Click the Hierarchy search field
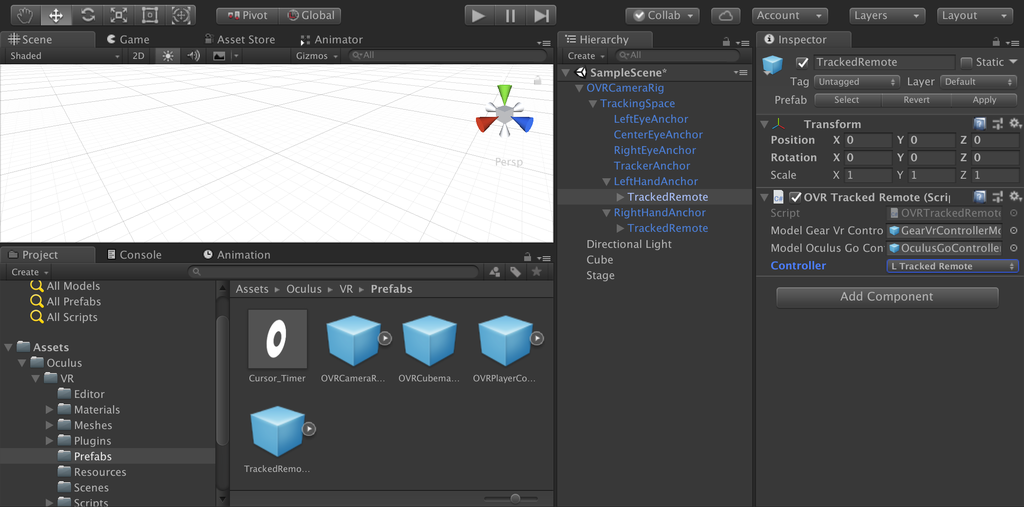 677,56
